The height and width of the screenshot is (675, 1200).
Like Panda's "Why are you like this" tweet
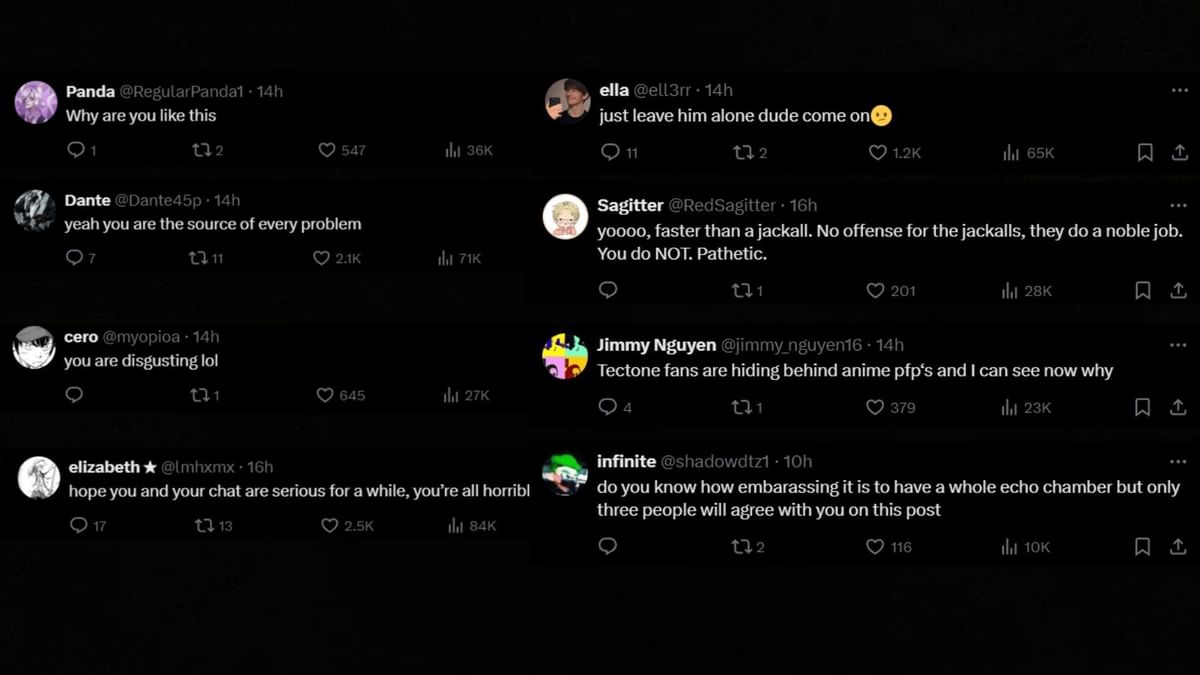[327, 150]
